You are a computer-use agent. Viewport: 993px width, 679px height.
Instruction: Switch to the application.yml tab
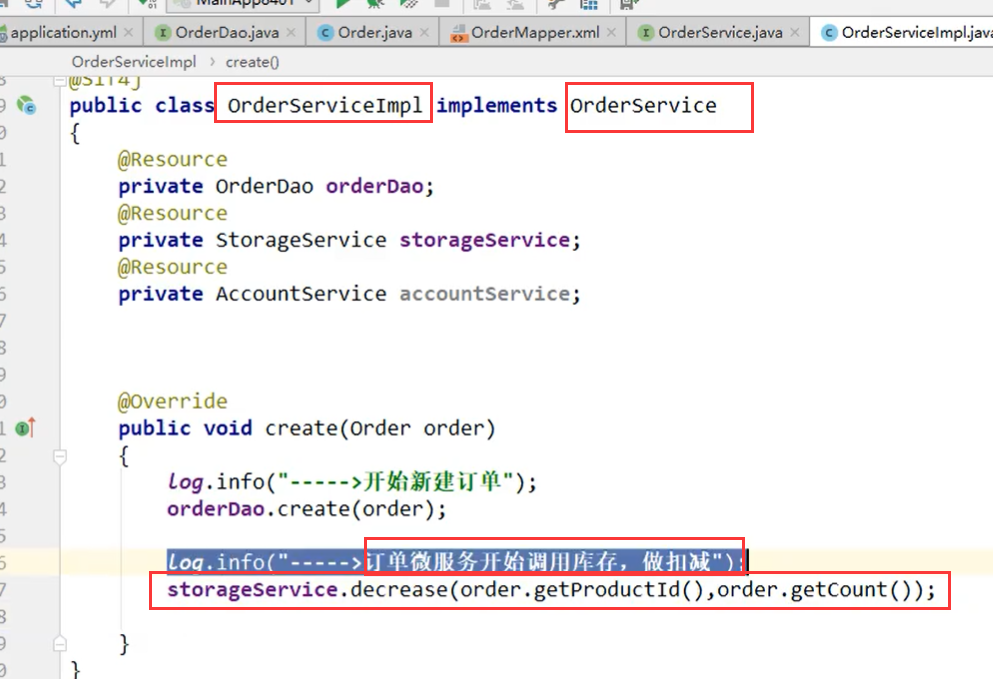[63, 32]
